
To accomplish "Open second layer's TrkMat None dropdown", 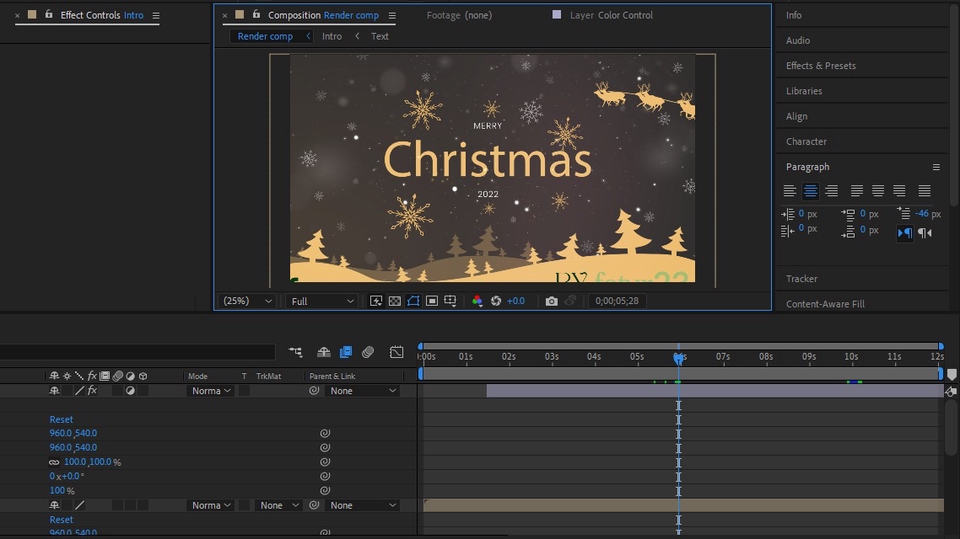I will click(x=279, y=505).
